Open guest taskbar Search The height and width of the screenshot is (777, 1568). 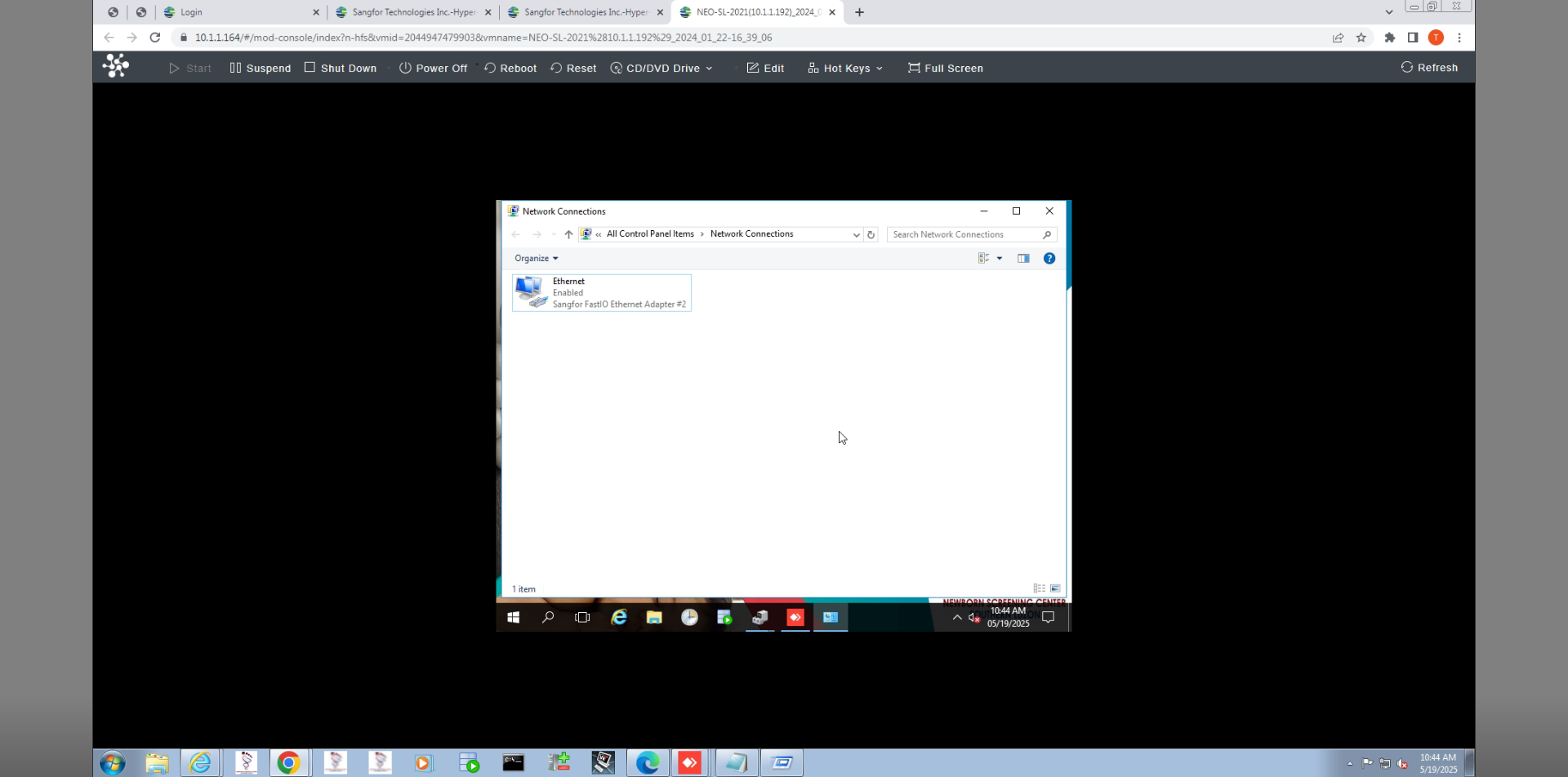click(x=548, y=618)
